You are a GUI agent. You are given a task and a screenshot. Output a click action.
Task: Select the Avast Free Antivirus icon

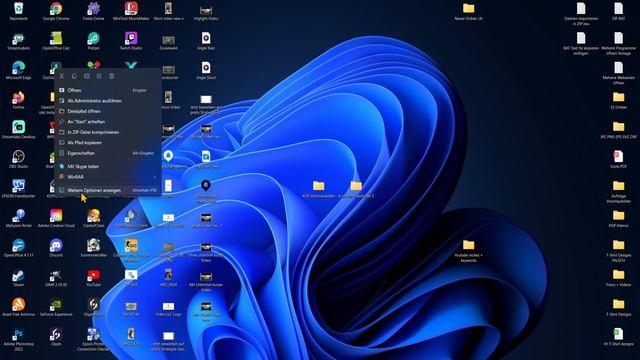(18, 307)
